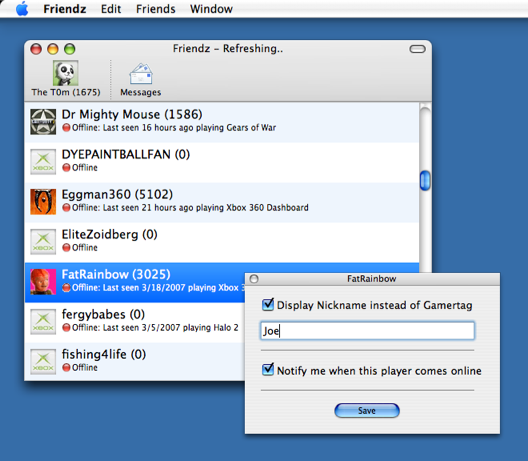Select friend EliteZoidberg (0)
Screen dimensions: 528x461
[222, 242]
